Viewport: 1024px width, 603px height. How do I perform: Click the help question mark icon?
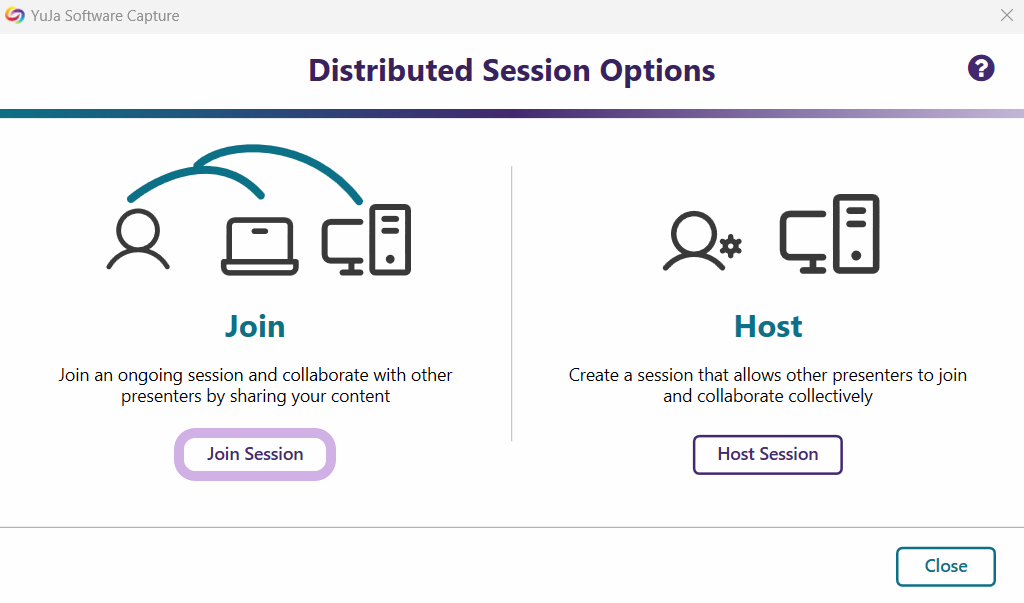pyautogui.click(x=981, y=68)
